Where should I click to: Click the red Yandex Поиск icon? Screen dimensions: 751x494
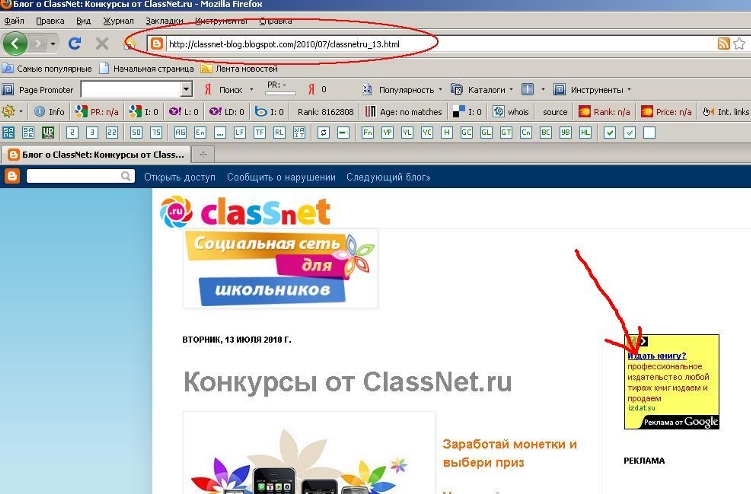208,90
